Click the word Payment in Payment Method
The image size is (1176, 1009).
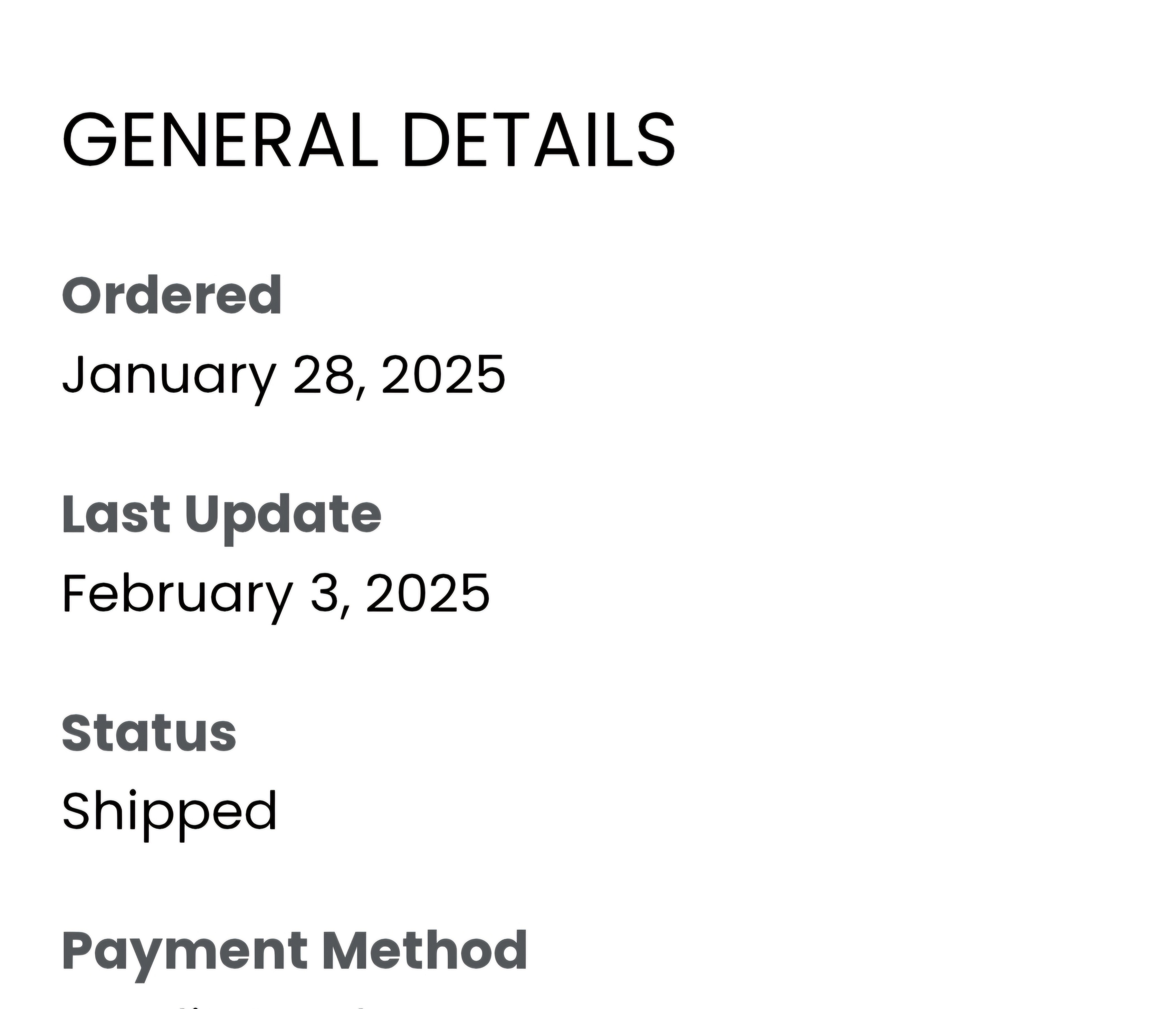coord(185,954)
